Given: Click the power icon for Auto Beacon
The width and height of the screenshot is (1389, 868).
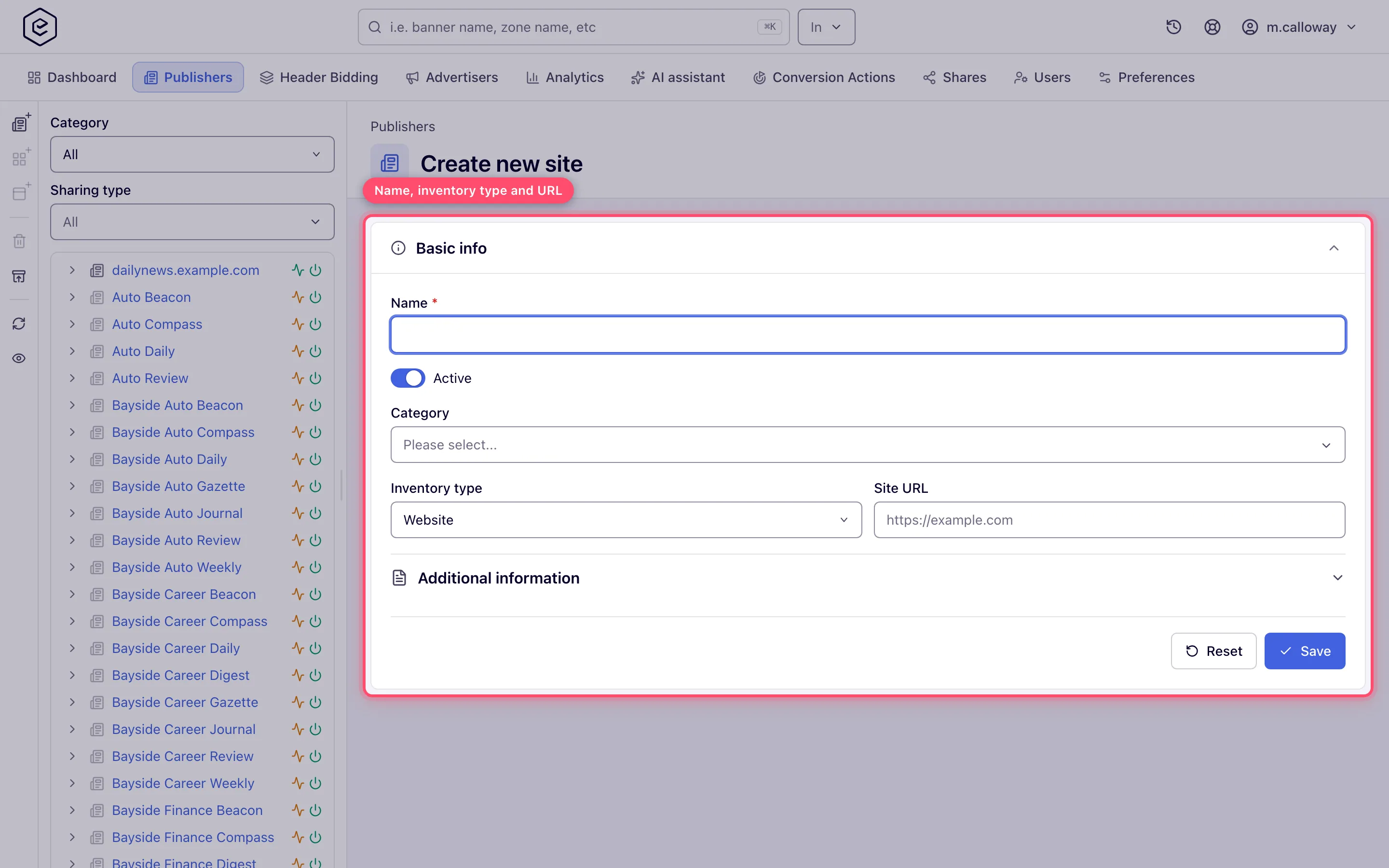Looking at the screenshot, I should point(315,298).
